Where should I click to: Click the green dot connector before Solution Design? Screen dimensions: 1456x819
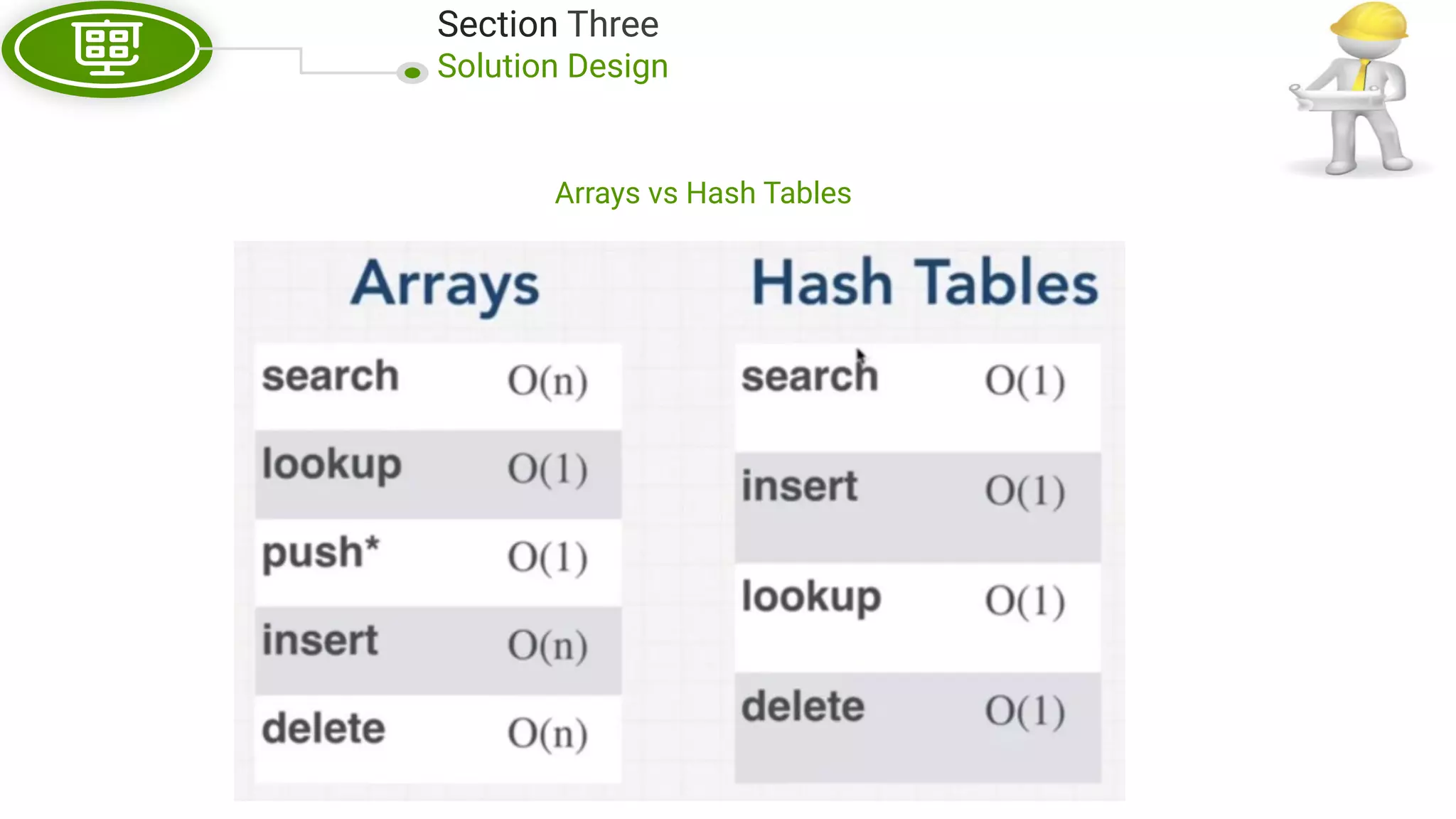coord(412,73)
